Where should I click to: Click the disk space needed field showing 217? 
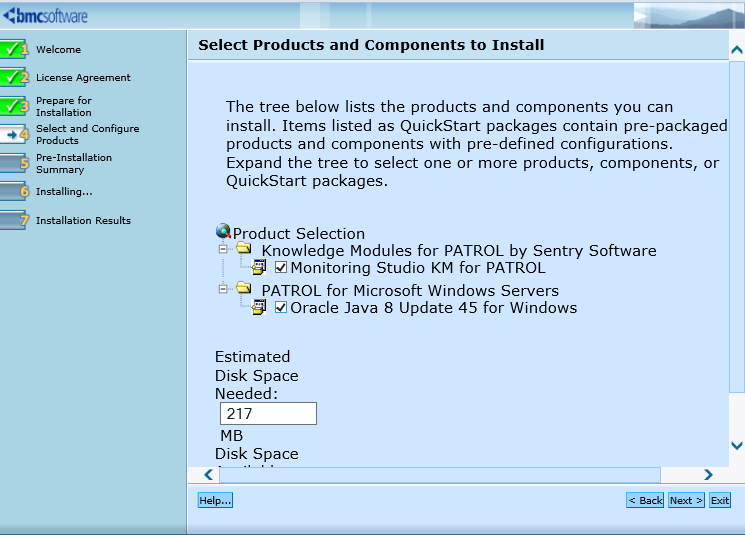click(x=268, y=413)
